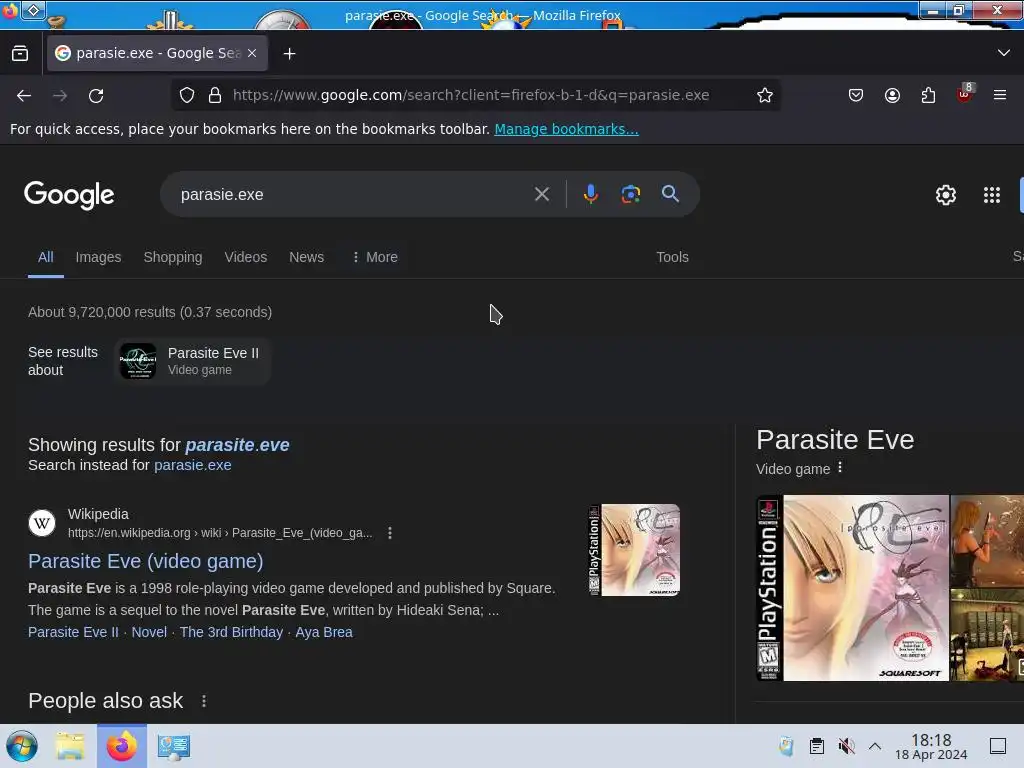Open the large Parasite Eve cover image
Screen dimensions: 1024x768
(852, 588)
